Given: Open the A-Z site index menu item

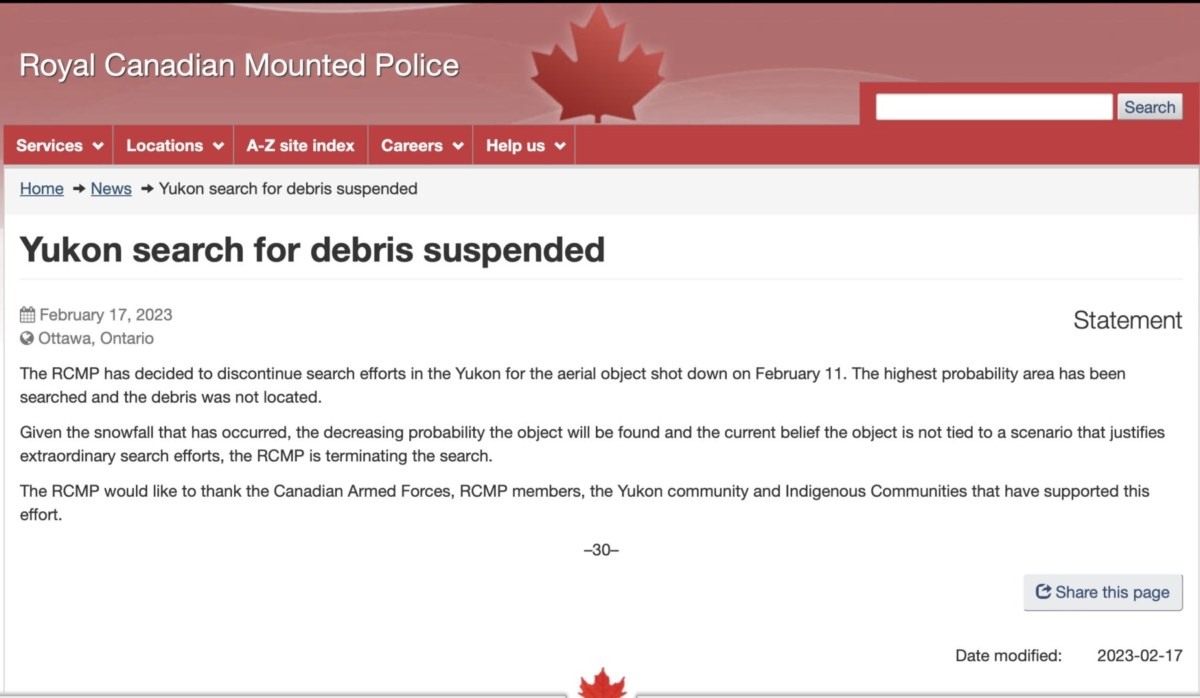Looking at the screenshot, I should [301, 146].
